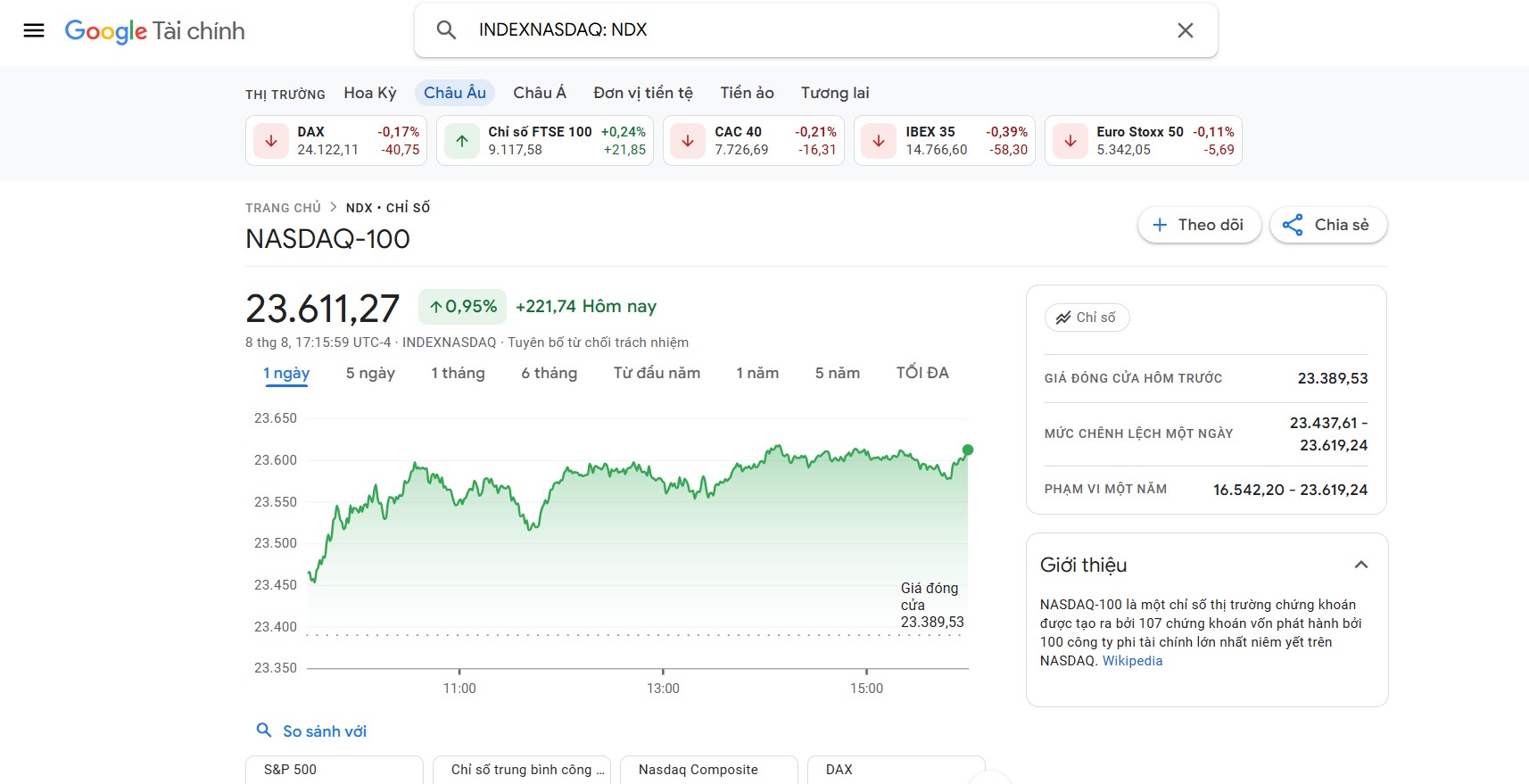
Task: Clear the search box with X
Action: click(x=1185, y=30)
